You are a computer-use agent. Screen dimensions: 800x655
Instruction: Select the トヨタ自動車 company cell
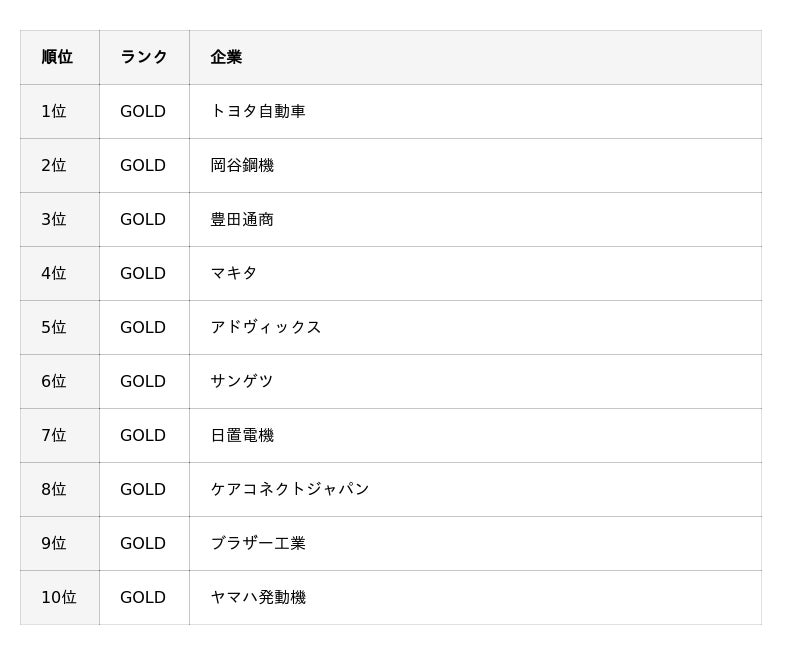tap(258, 111)
